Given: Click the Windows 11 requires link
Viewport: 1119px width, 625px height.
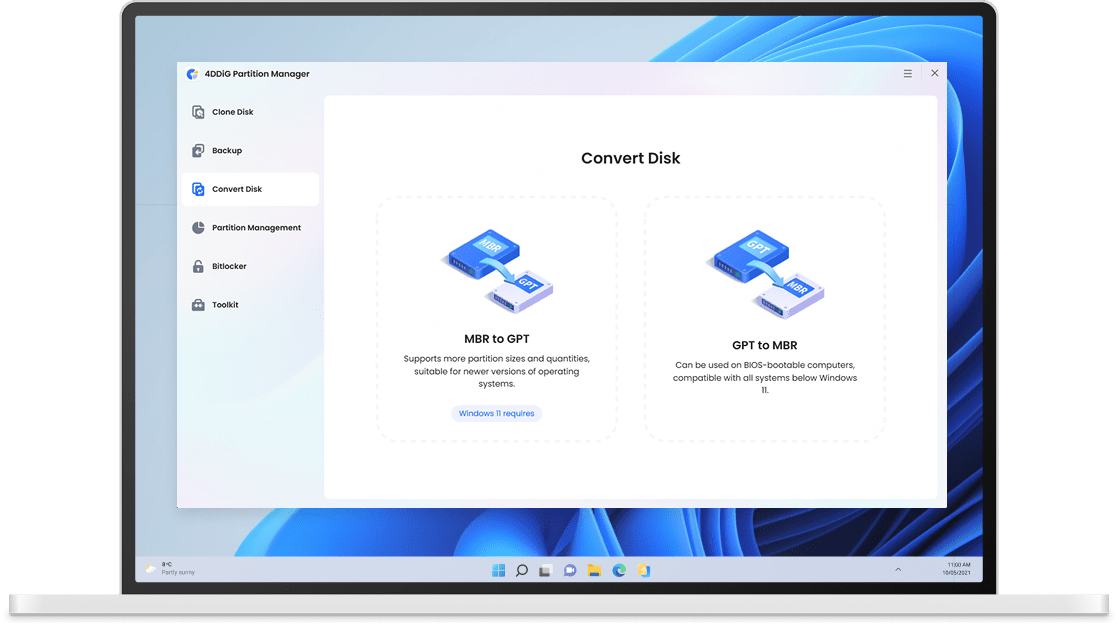Looking at the screenshot, I should pyautogui.click(x=497, y=413).
